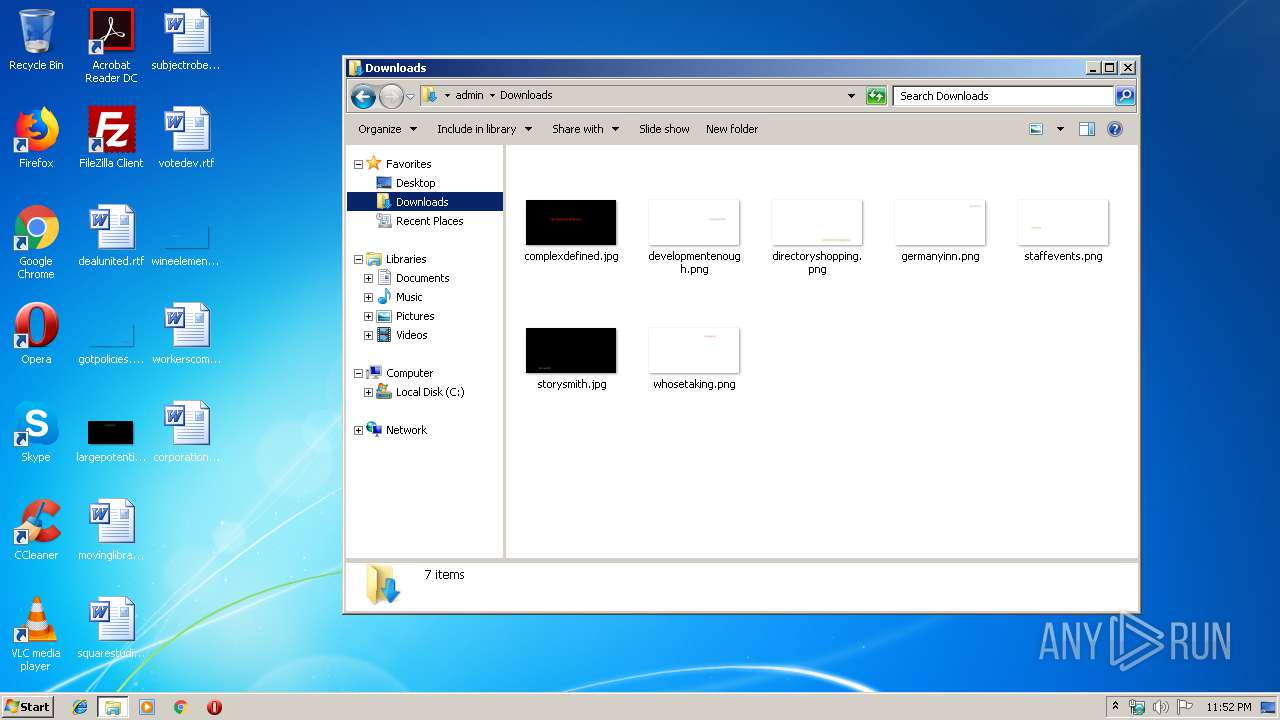Create a New folder

[732, 129]
